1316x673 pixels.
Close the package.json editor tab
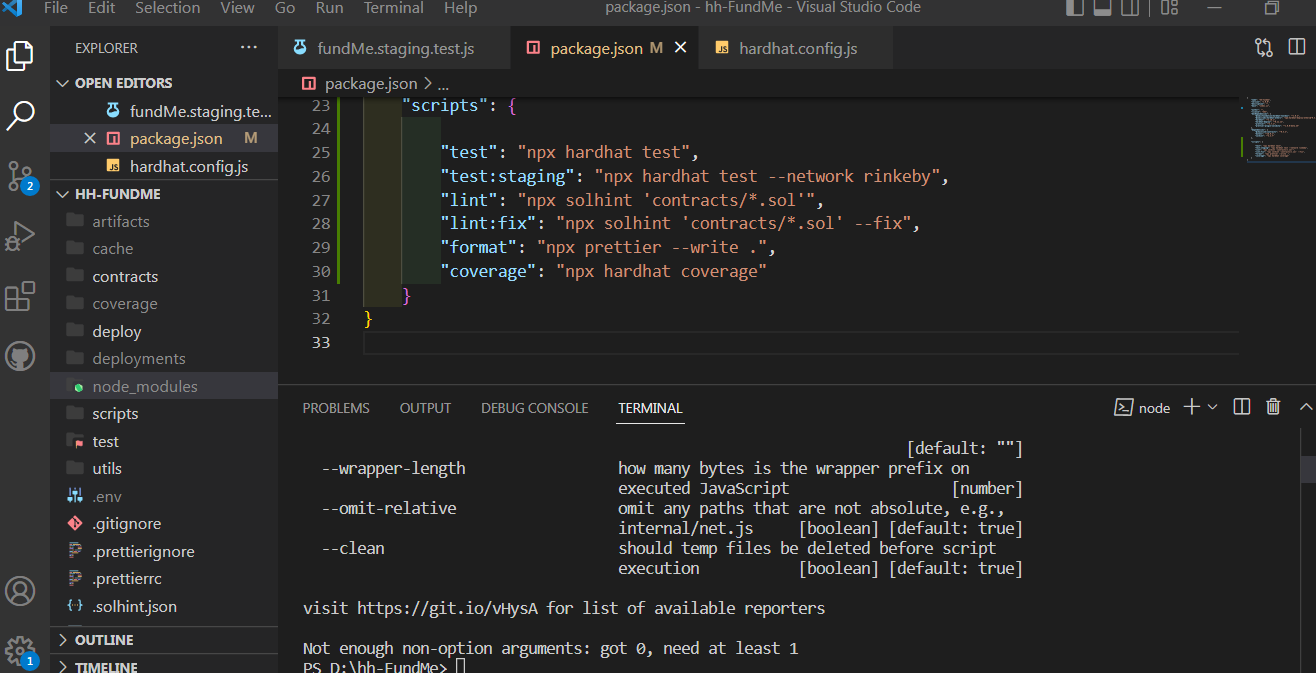681,48
